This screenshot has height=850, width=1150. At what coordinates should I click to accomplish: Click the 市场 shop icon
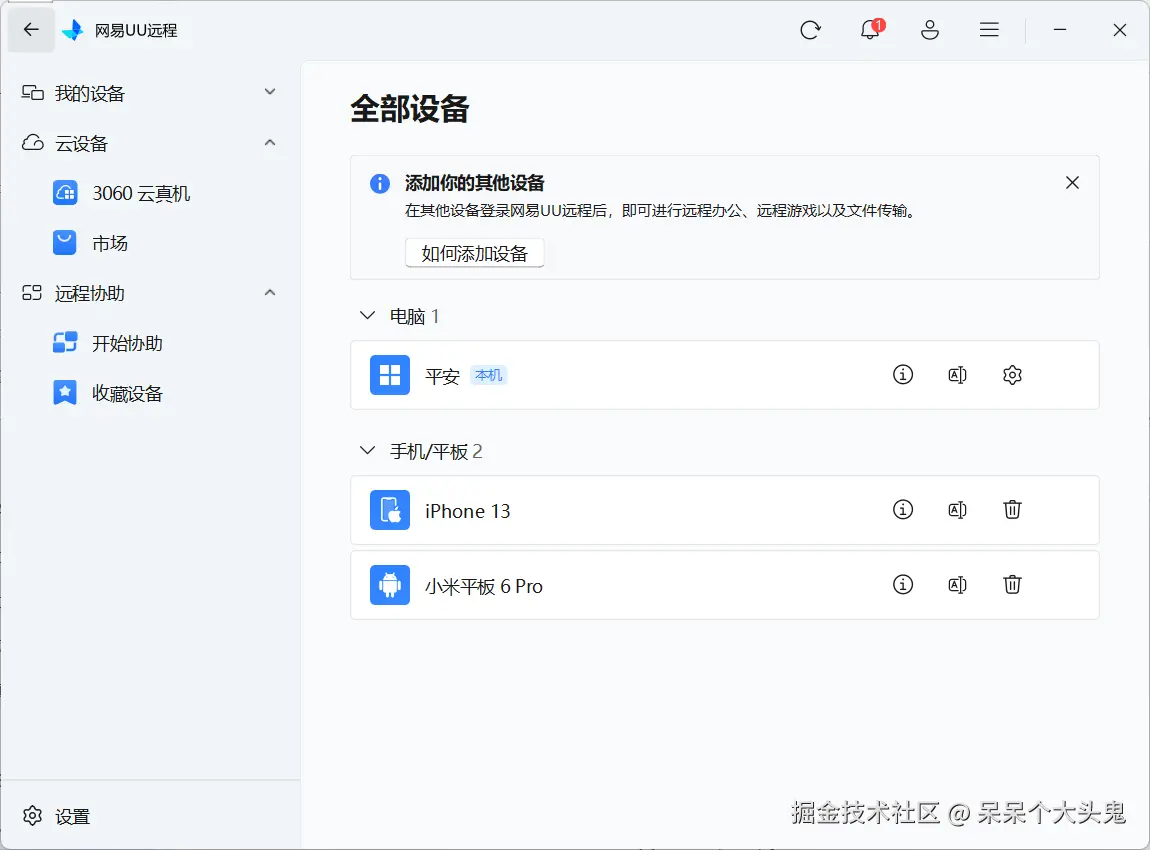click(x=65, y=243)
